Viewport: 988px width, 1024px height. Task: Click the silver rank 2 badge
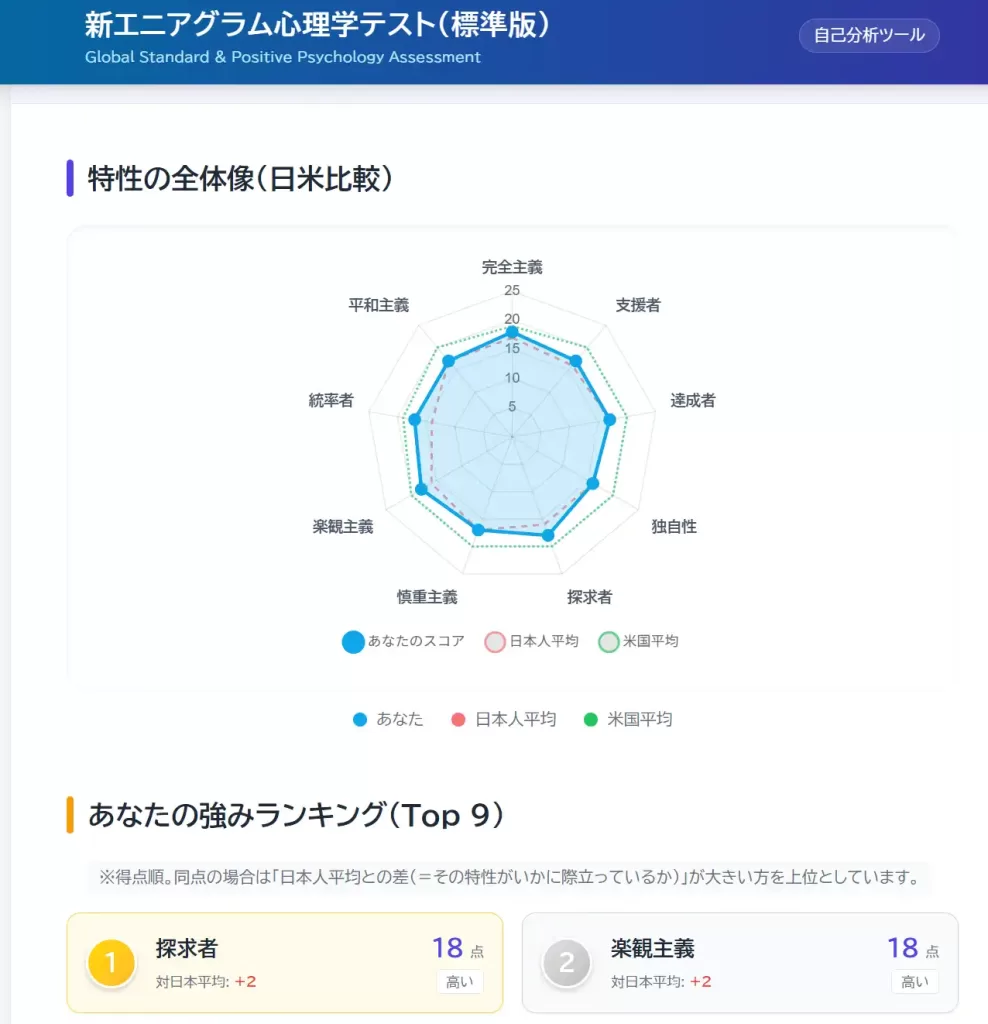567,963
